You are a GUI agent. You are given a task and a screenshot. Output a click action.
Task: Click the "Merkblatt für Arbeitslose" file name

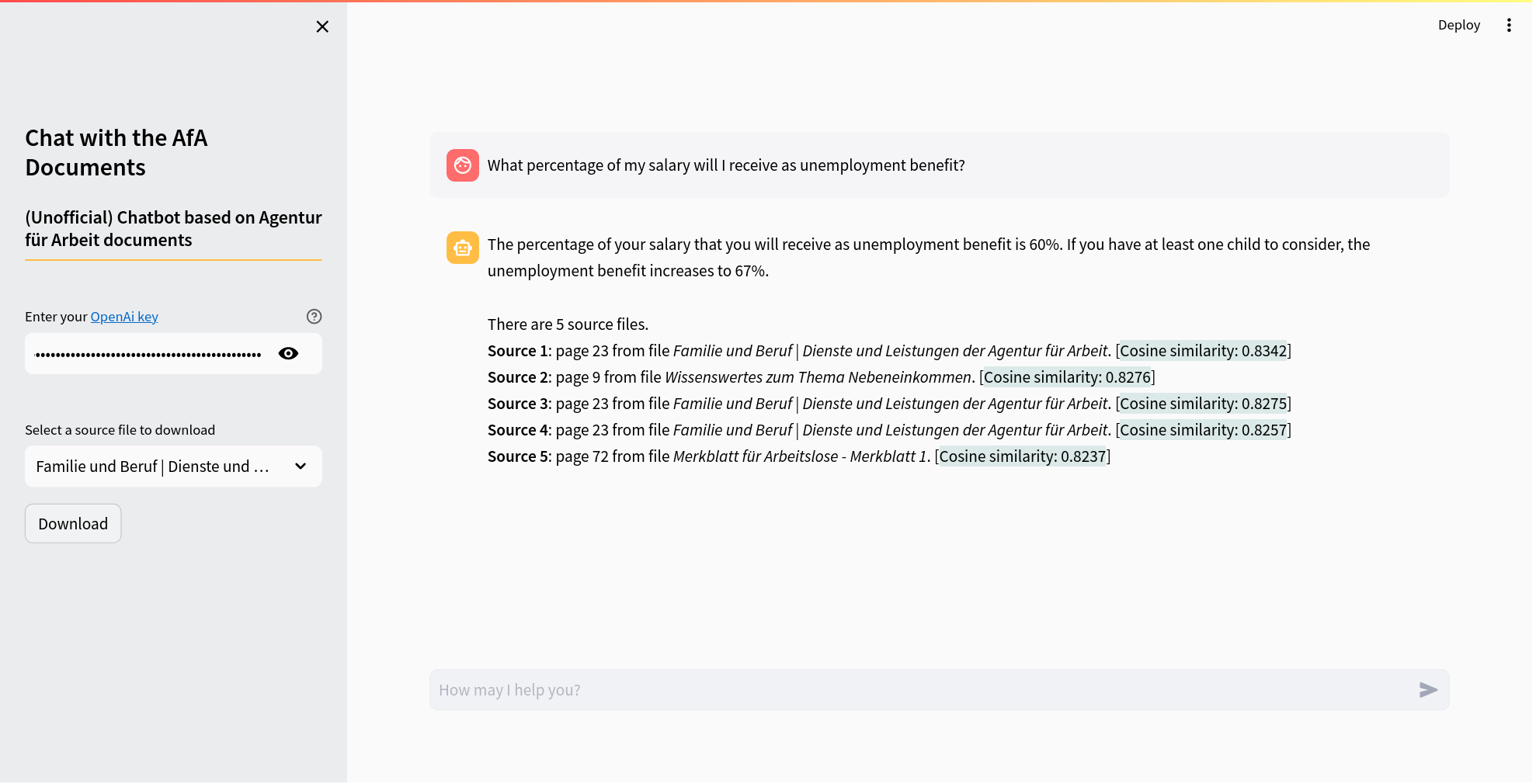click(x=800, y=456)
